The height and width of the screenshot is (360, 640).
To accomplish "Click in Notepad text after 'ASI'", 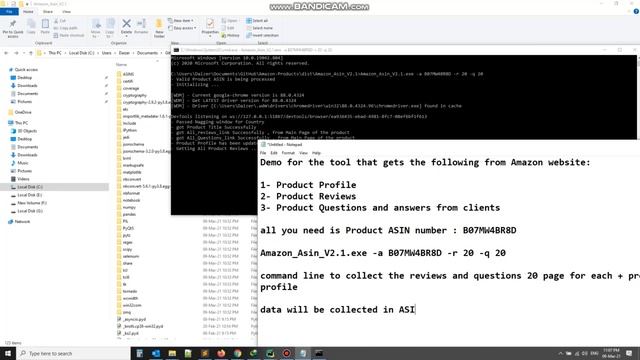I will [415, 309].
